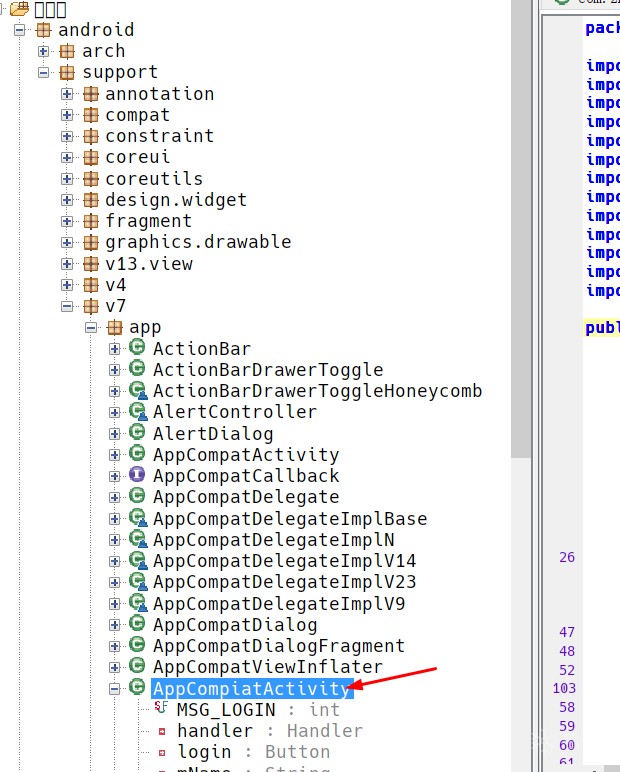Select the AppCompatDelegateImplBase entry
Image resolution: width=620 pixels, height=772 pixels.
coord(290,518)
